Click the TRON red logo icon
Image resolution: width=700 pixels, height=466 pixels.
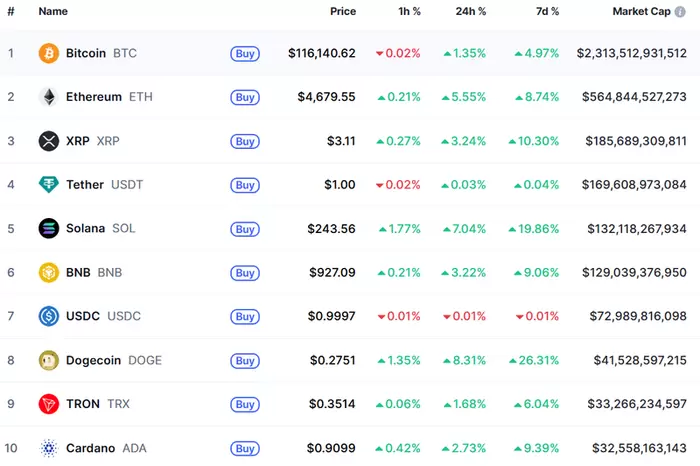(49, 404)
